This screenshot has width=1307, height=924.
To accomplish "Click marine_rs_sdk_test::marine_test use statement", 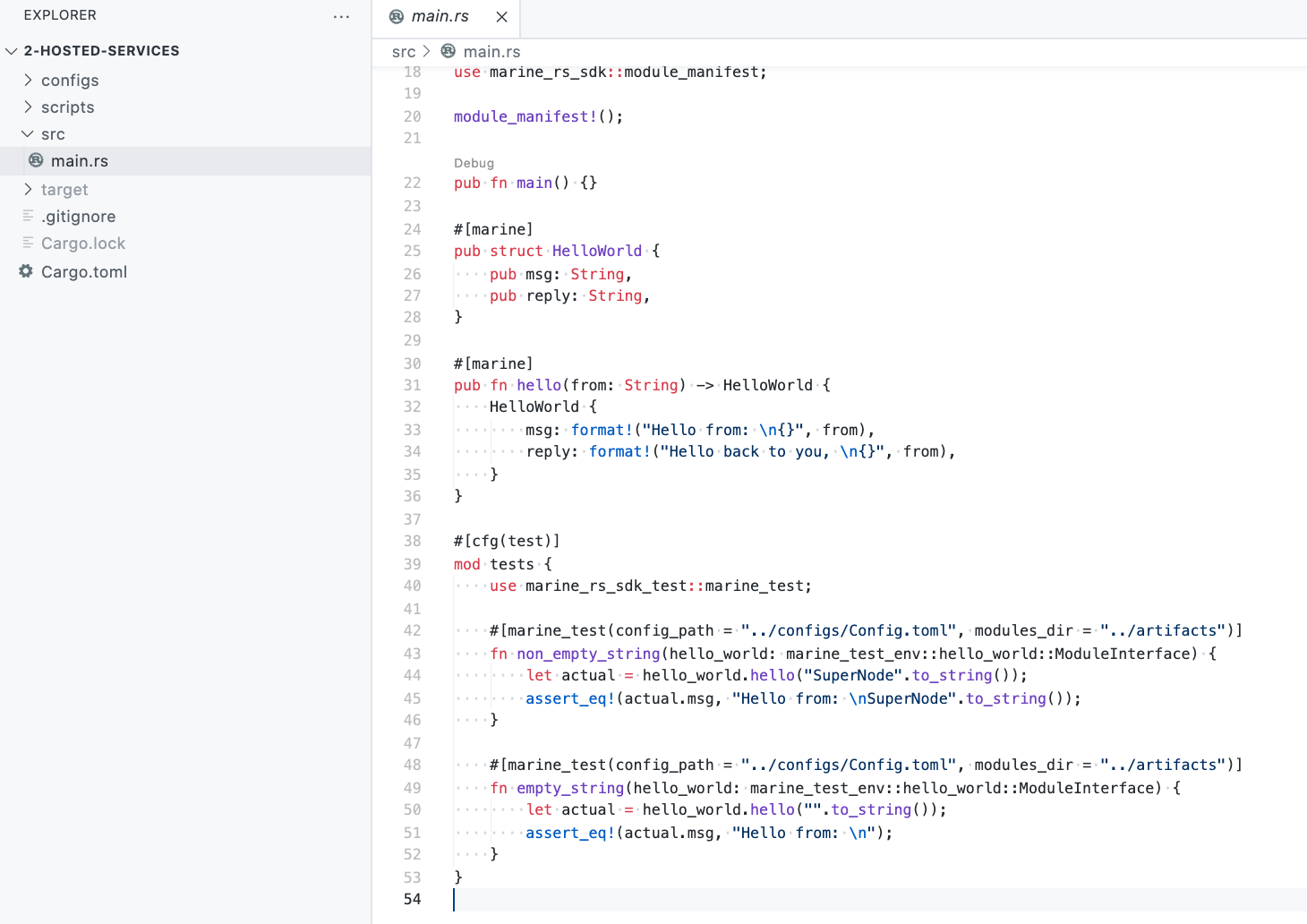I will (651, 586).
